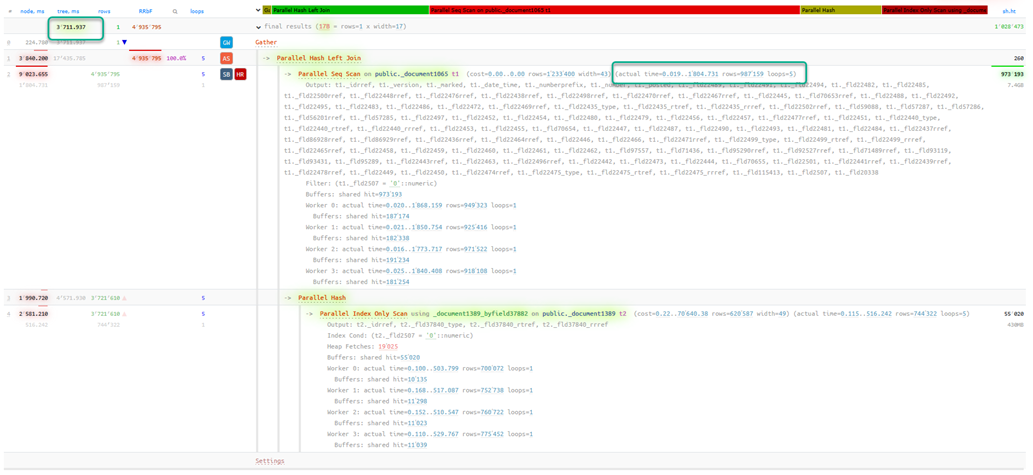This screenshot has width=1033, height=475.
Task: Click the sh.ht column link
Action: click(x=1010, y=11)
